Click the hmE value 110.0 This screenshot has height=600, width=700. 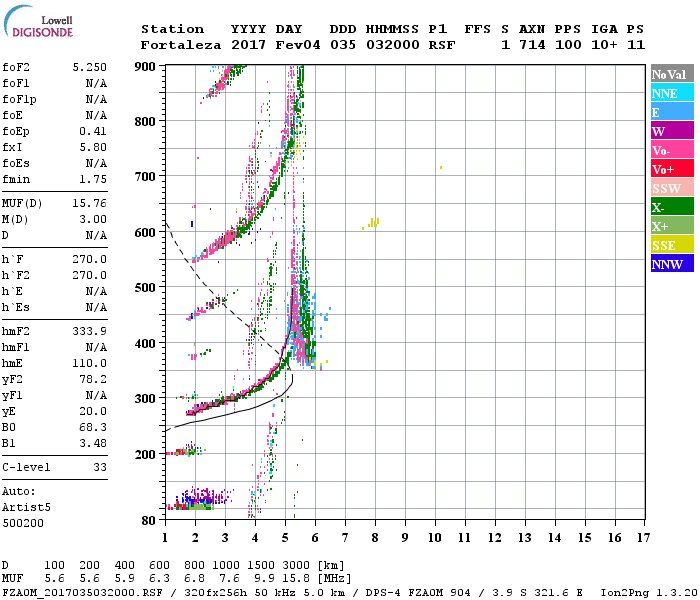pos(89,363)
